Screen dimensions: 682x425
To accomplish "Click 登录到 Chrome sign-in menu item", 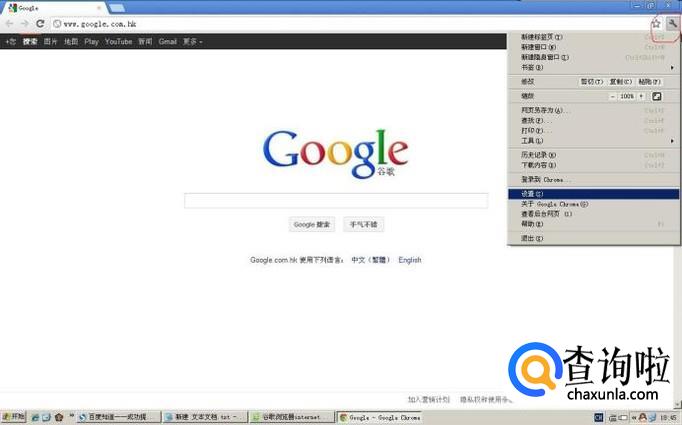I will [x=592, y=179].
